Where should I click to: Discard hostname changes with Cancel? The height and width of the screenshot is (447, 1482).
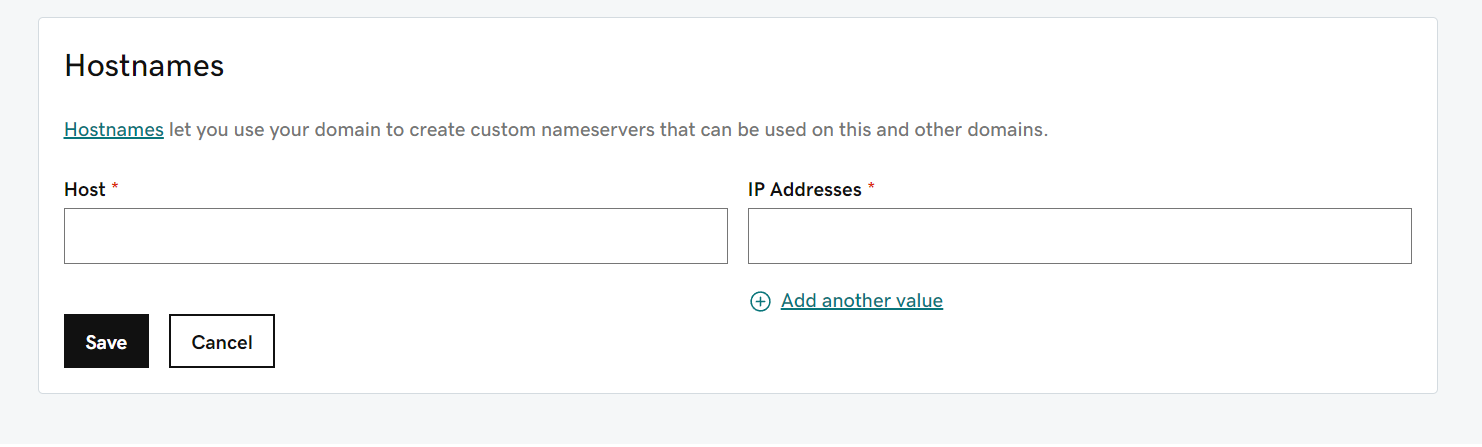(221, 341)
